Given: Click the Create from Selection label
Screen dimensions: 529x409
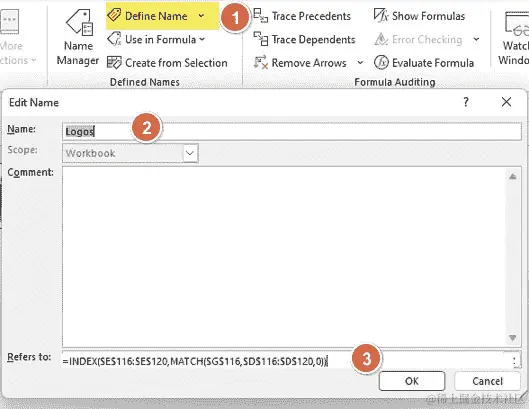Looking at the screenshot, I should click(x=176, y=63).
